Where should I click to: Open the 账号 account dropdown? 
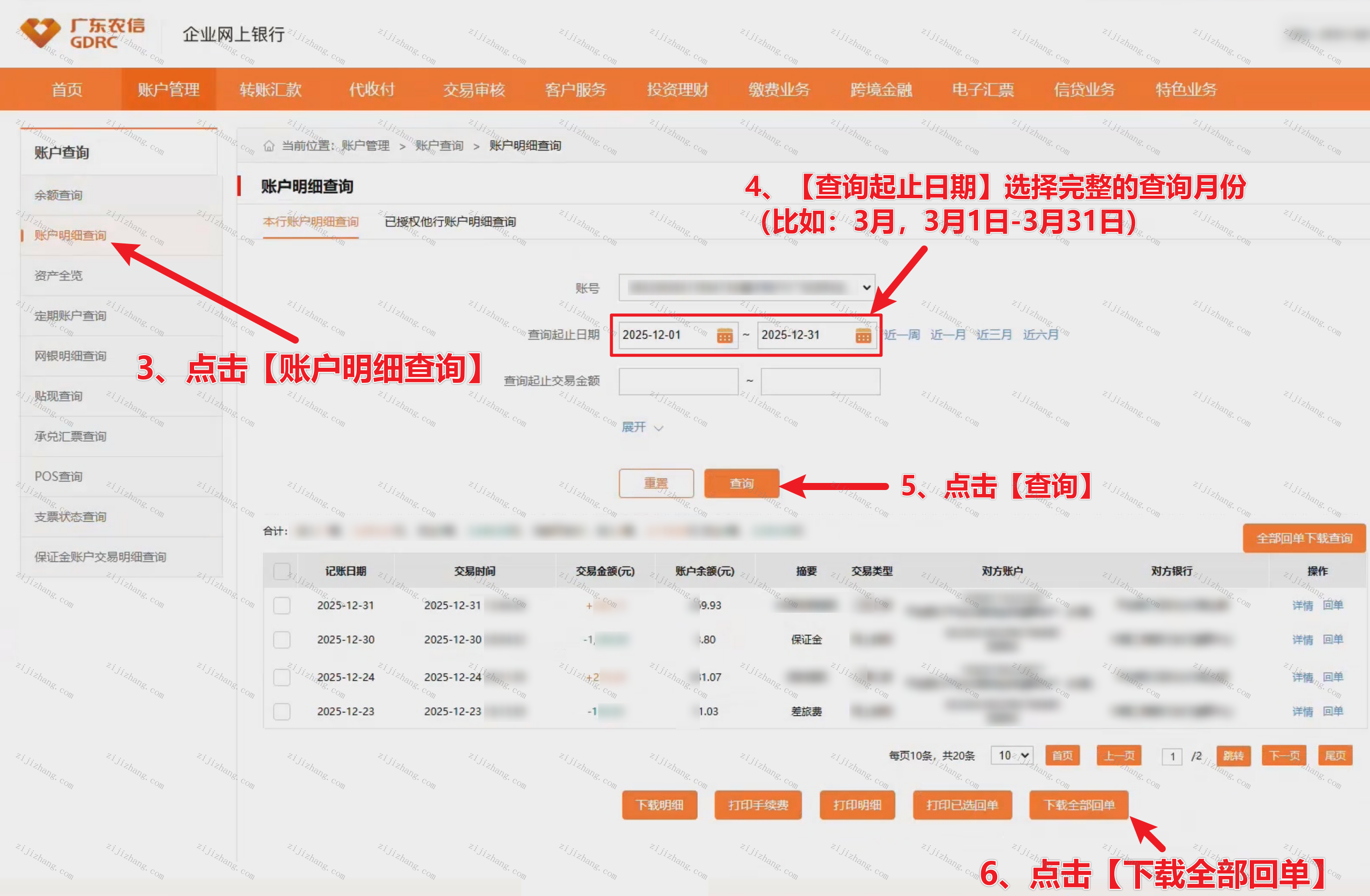747,287
